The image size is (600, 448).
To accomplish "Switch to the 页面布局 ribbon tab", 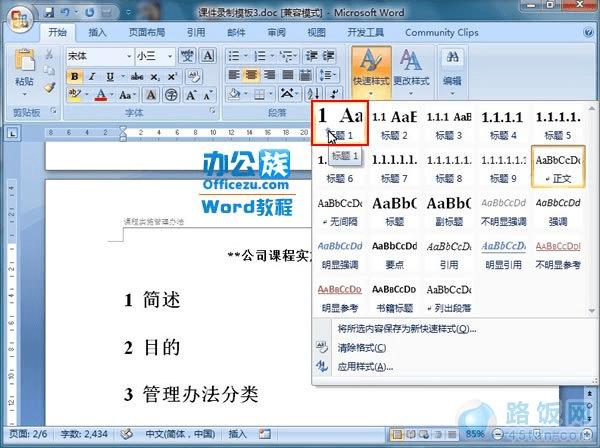I will (x=147, y=33).
